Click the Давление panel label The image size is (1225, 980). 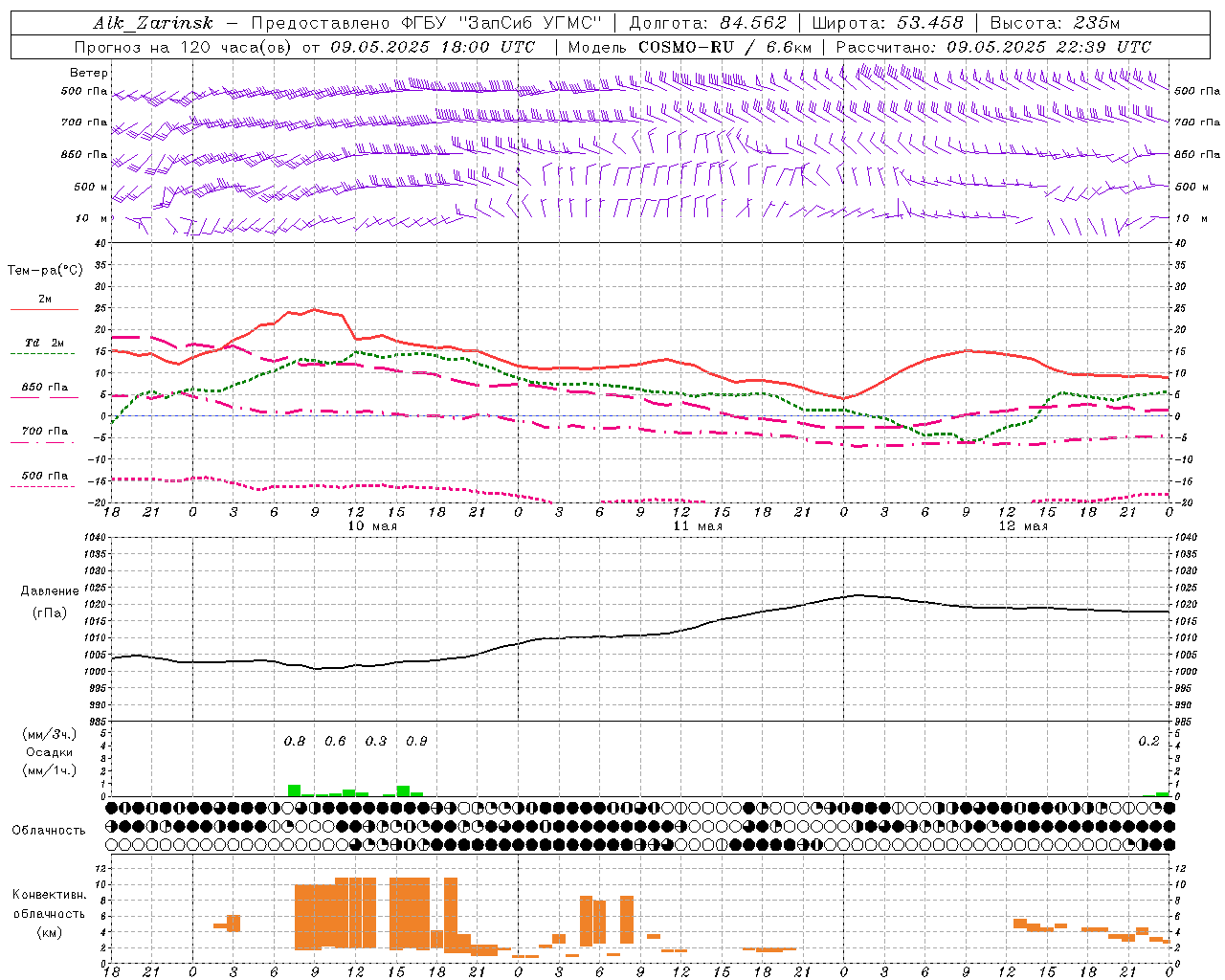pyautogui.click(x=50, y=591)
